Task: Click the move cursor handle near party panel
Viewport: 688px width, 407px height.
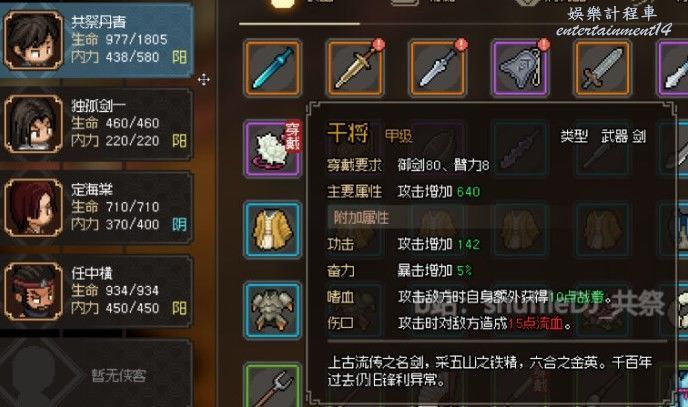Action: tap(204, 80)
